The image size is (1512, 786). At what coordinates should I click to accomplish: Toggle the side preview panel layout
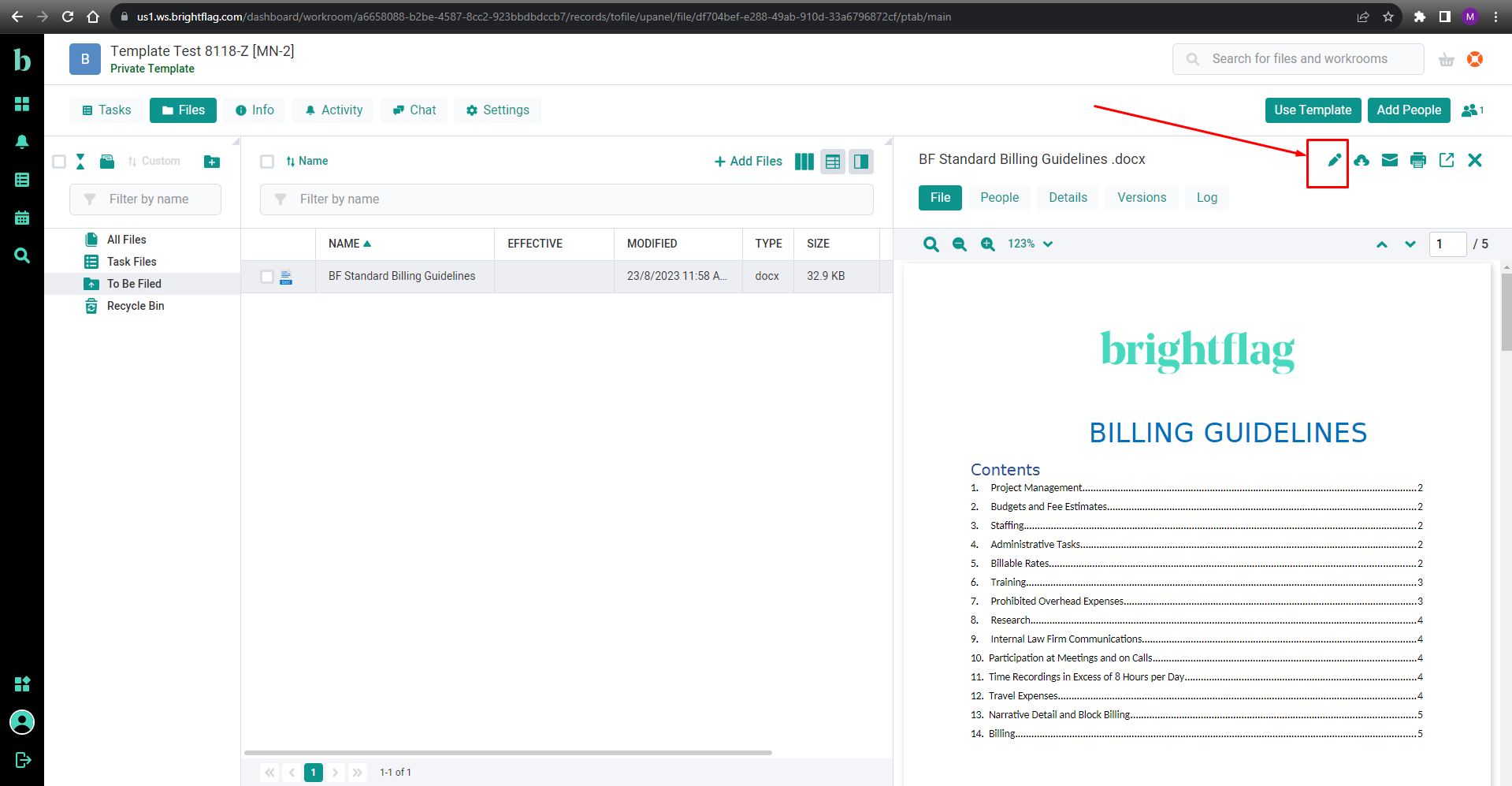[861, 162]
